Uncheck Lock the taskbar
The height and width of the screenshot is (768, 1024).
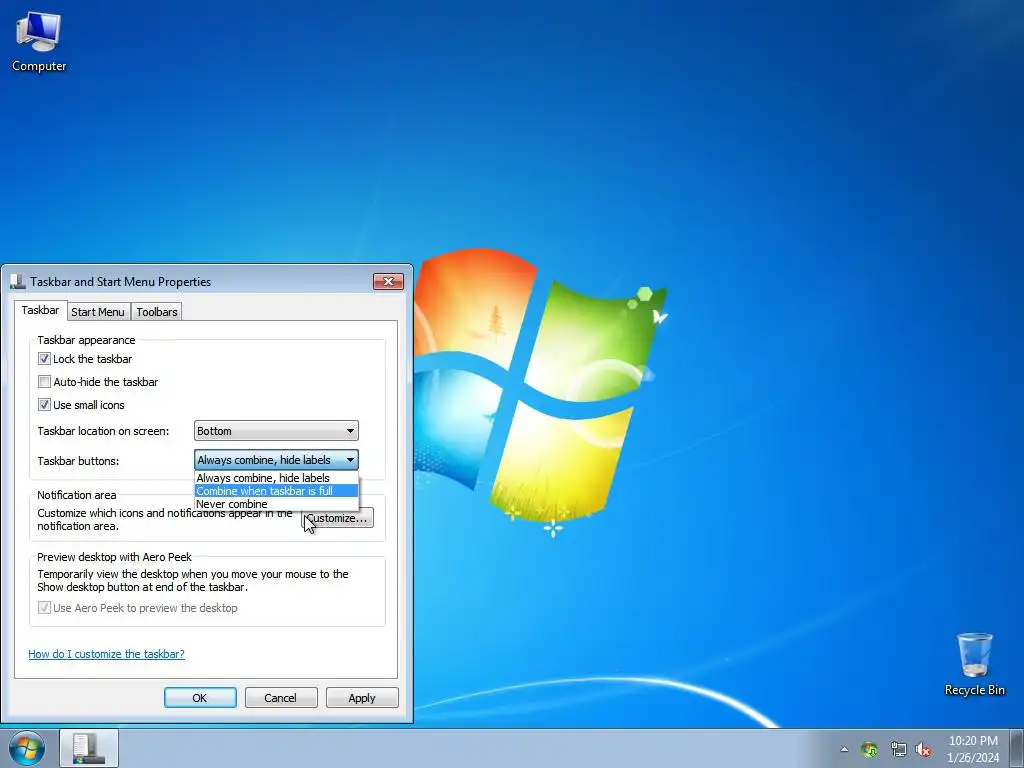click(44, 359)
